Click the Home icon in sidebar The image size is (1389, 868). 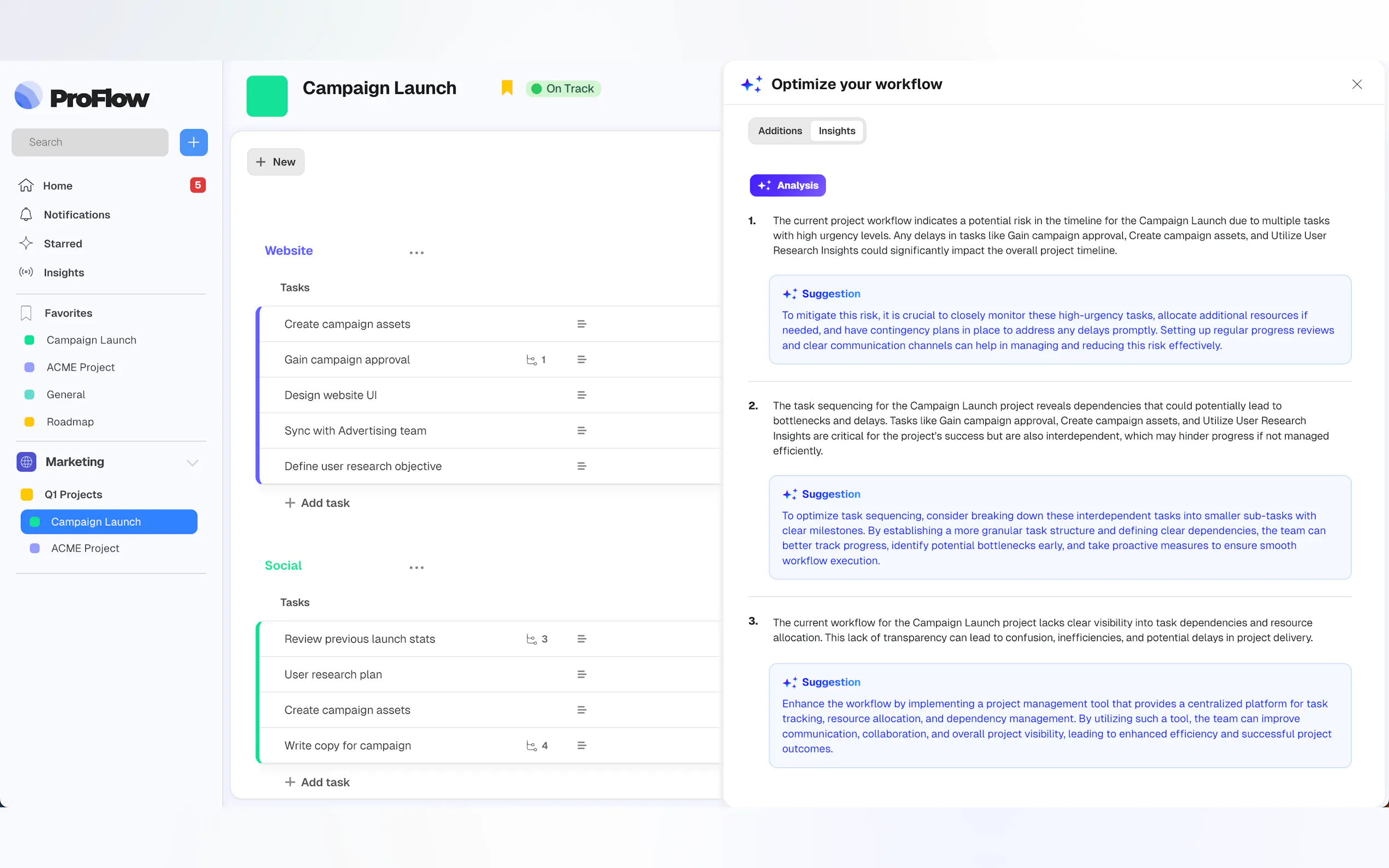[x=26, y=185]
